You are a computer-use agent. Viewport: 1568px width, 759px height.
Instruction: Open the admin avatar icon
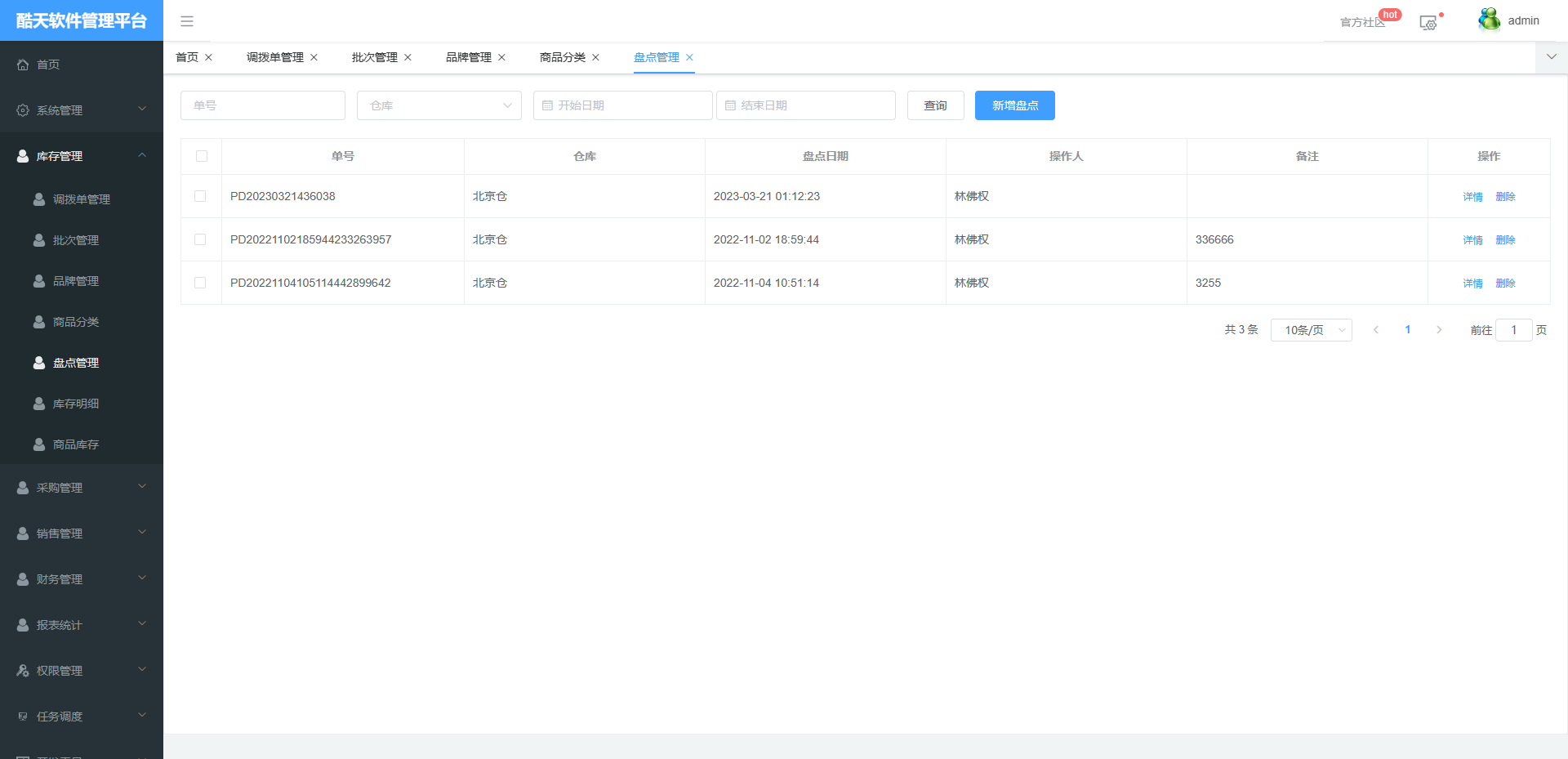tap(1489, 20)
